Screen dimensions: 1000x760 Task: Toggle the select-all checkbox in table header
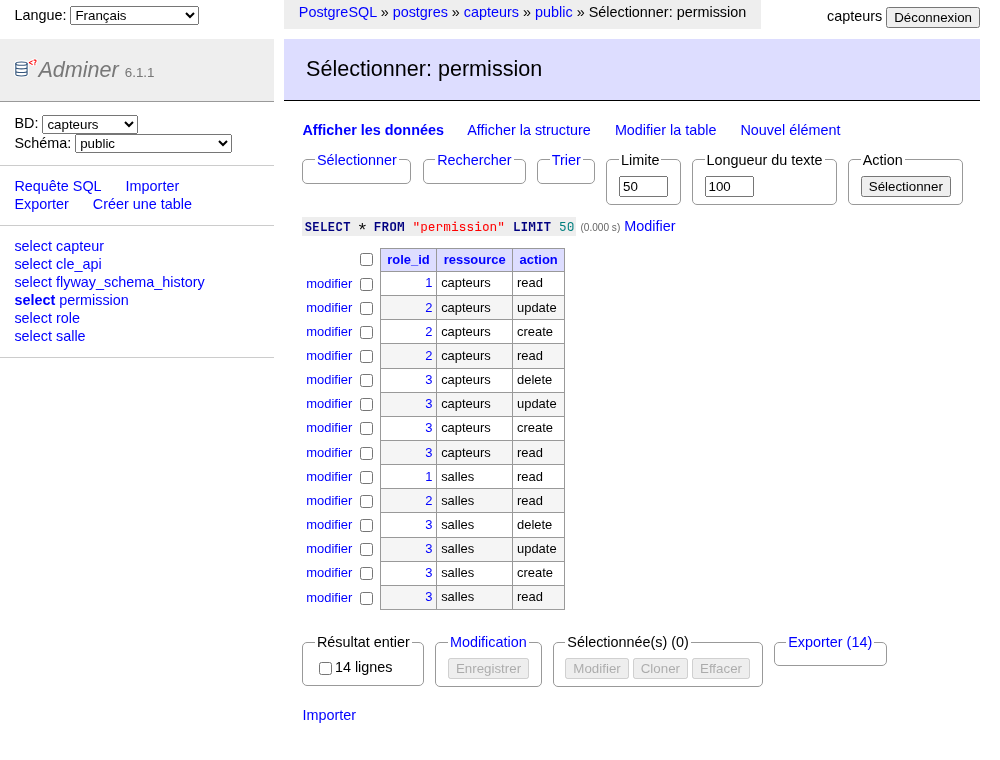pos(366,259)
